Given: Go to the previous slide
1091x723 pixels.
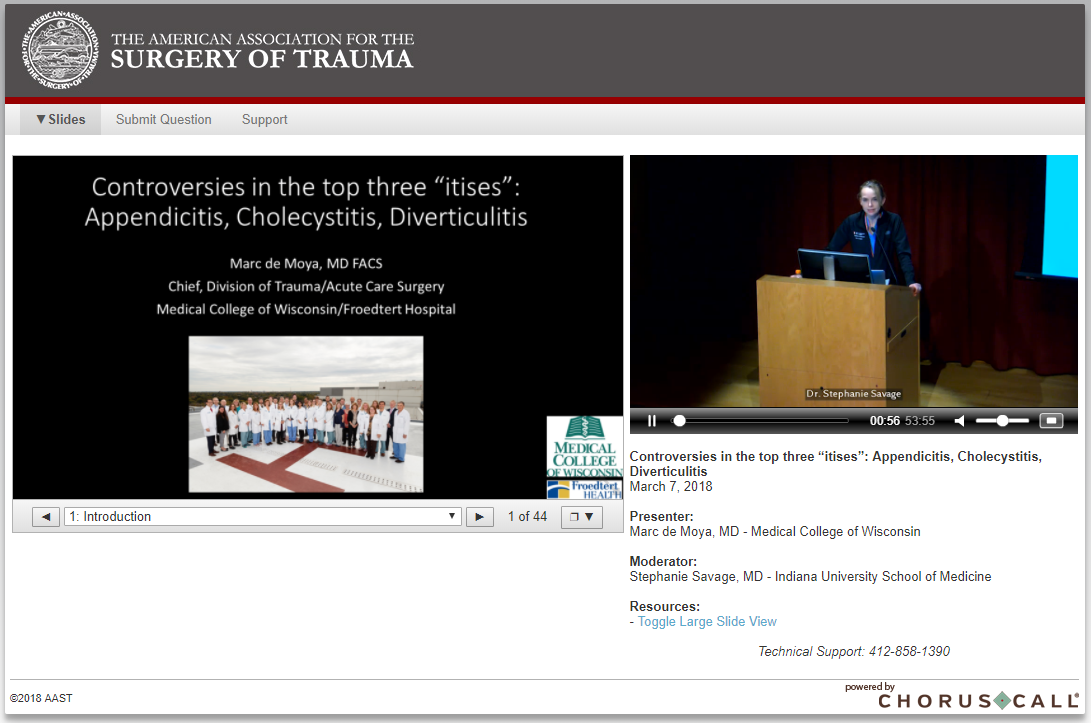Looking at the screenshot, I should 46,517.
